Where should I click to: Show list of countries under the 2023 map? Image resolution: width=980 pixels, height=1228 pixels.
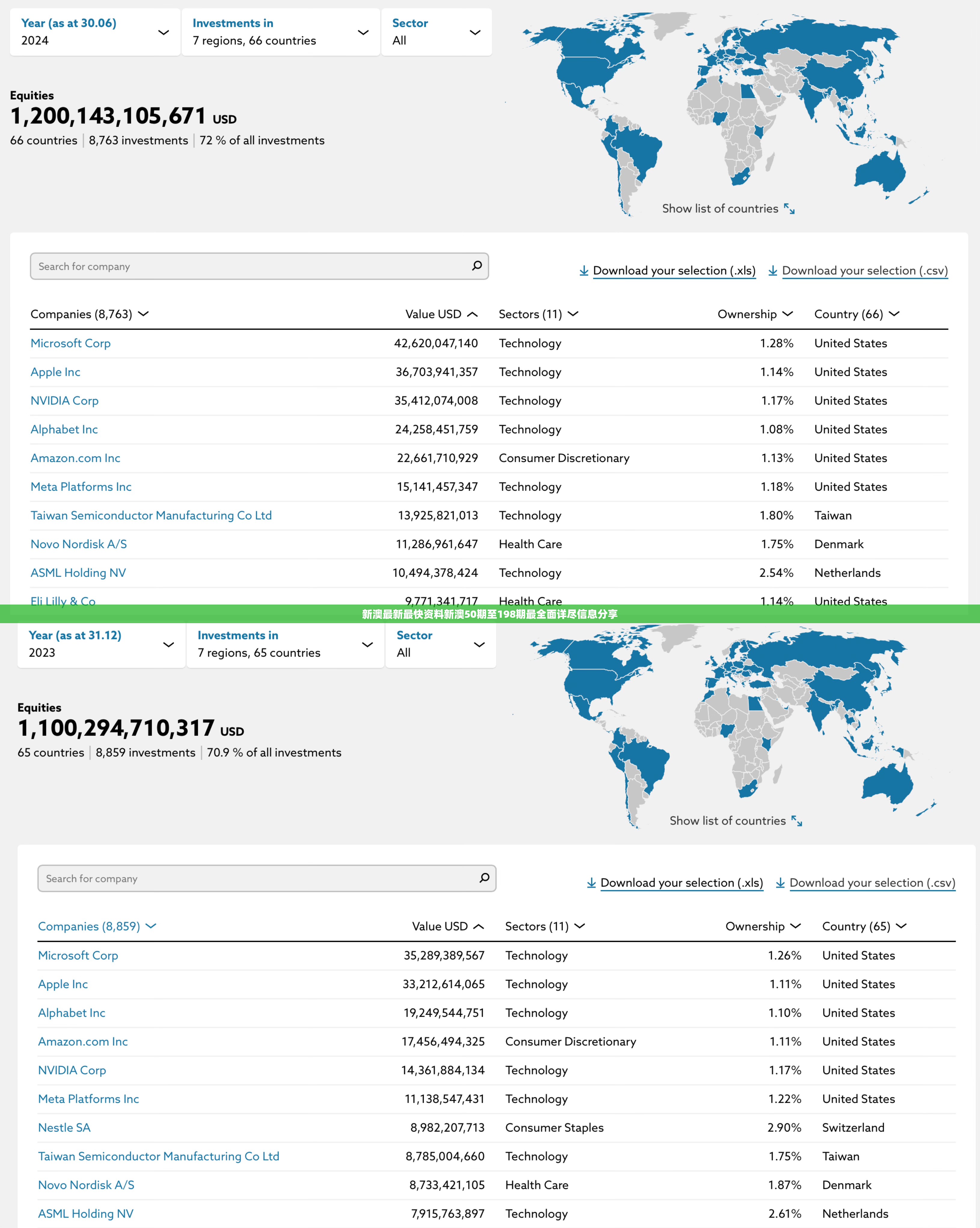tap(728, 821)
